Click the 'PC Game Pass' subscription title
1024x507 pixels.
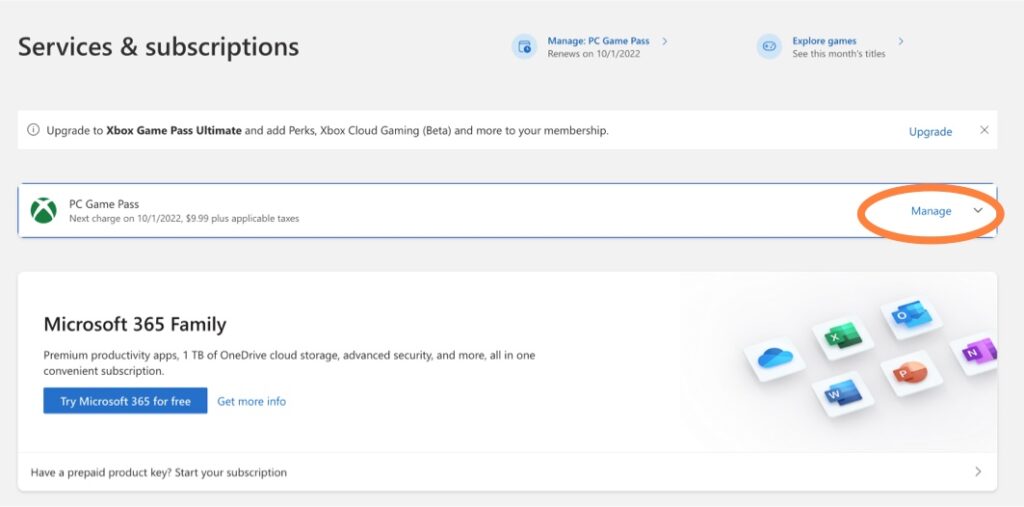tap(104, 204)
